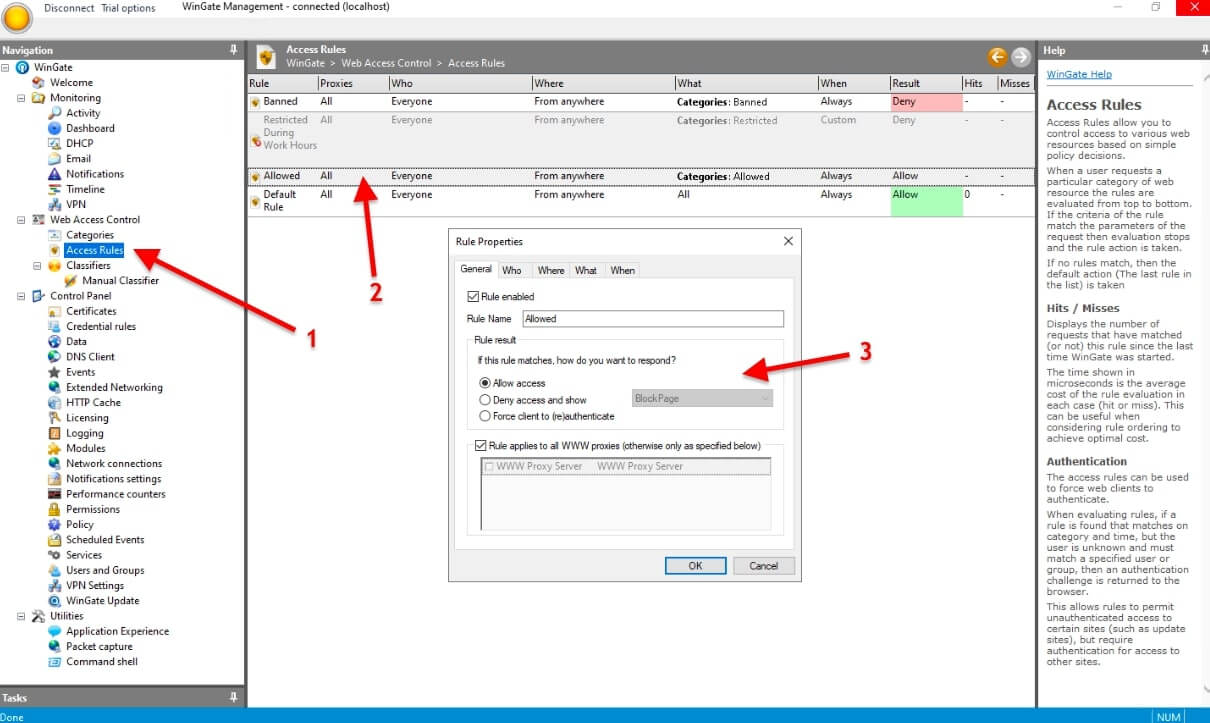Collapse the Web Access Control node
The image size is (1210, 723).
(22, 220)
